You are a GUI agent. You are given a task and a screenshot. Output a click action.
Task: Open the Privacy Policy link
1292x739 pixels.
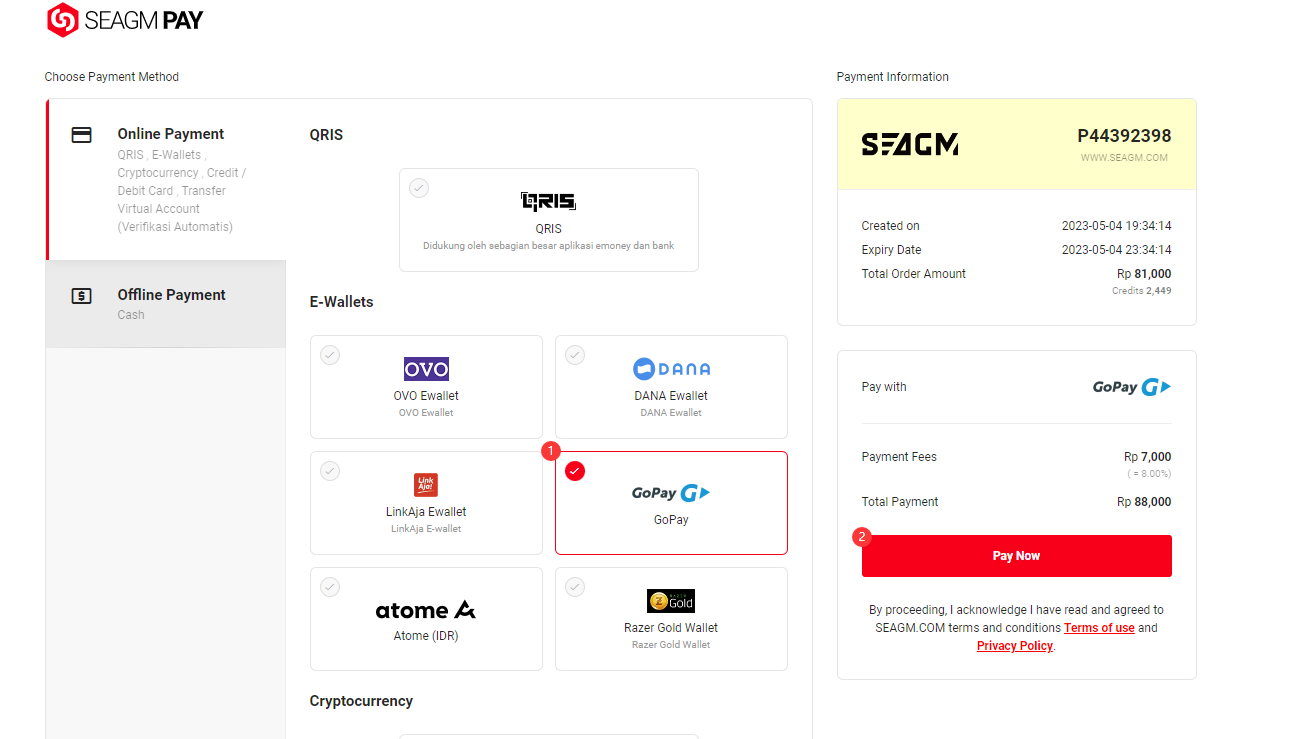(x=1015, y=646)
